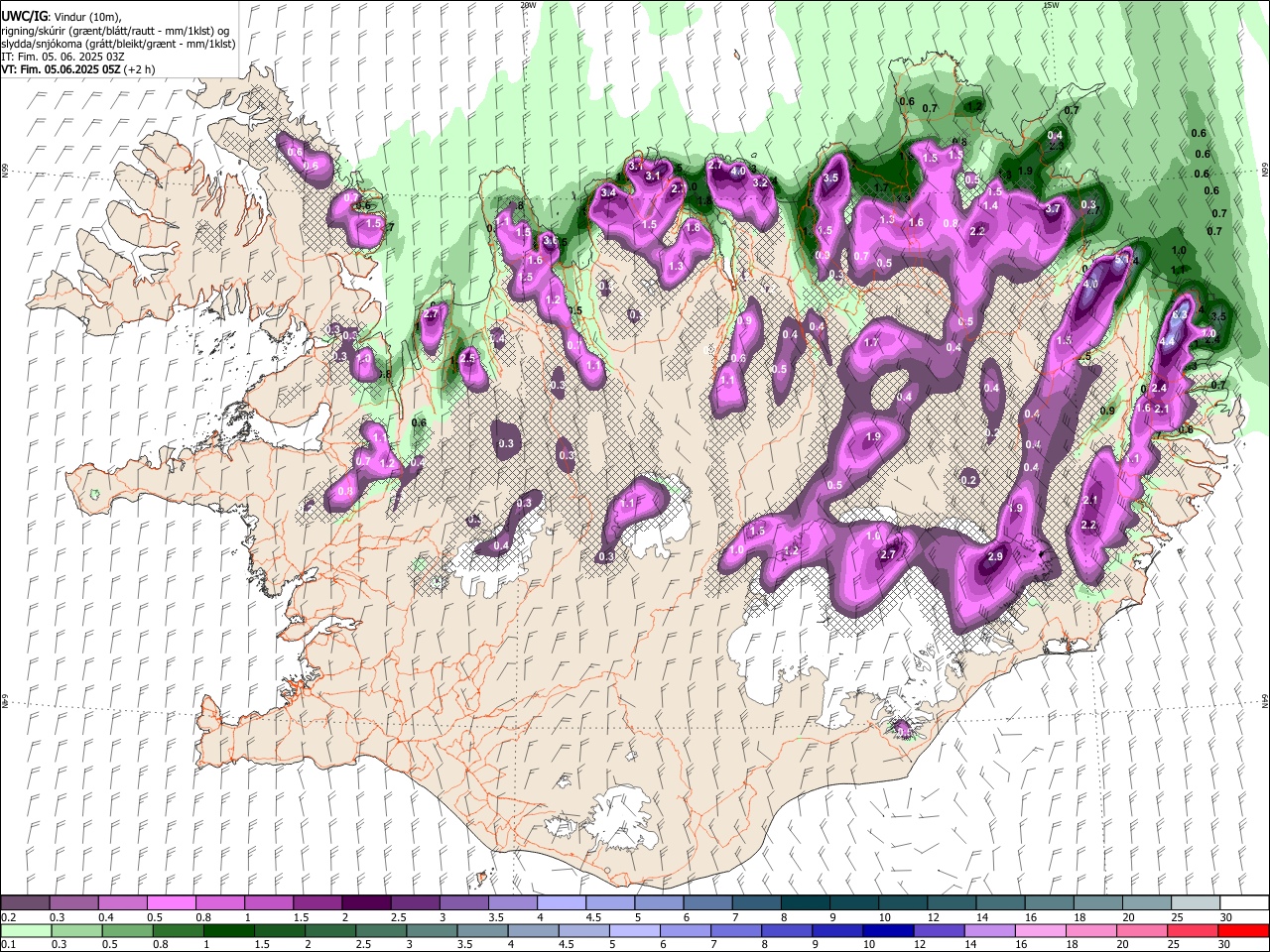Click rain legend swatch between 4 and 4.5
The height and width of the screenshot is (952, 1270).
tap(533, 931)
